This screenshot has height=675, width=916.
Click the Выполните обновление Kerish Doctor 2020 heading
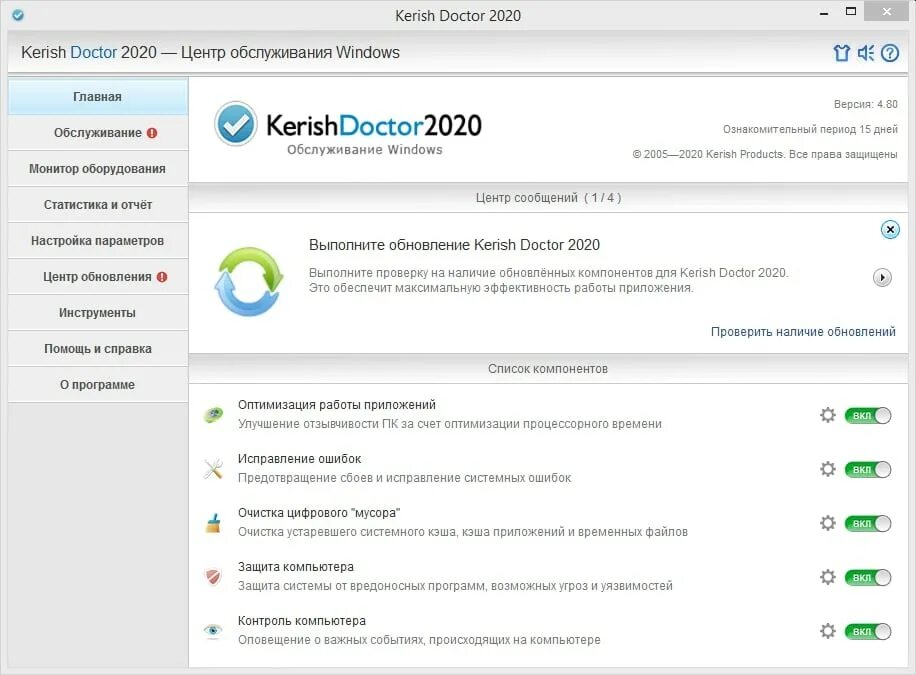tap(454, 245)
